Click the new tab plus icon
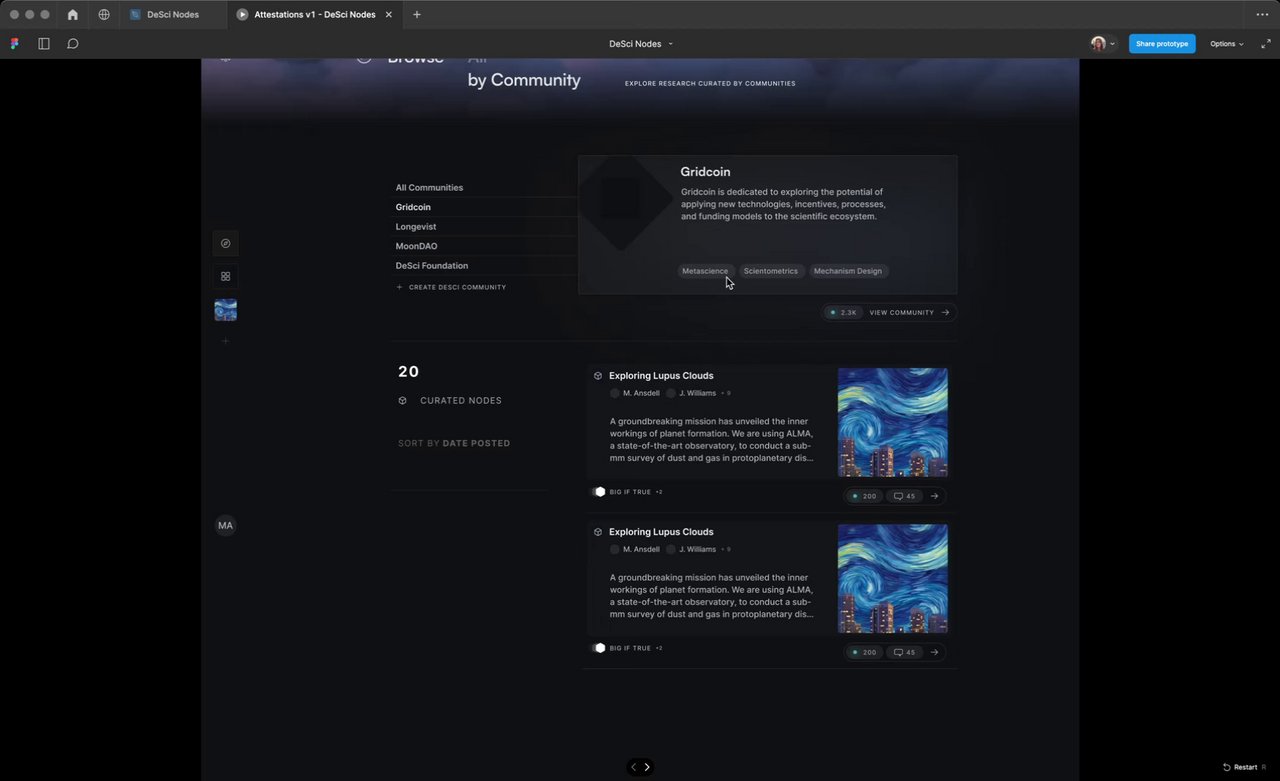1280x781 pixels. tap(417, 15)
